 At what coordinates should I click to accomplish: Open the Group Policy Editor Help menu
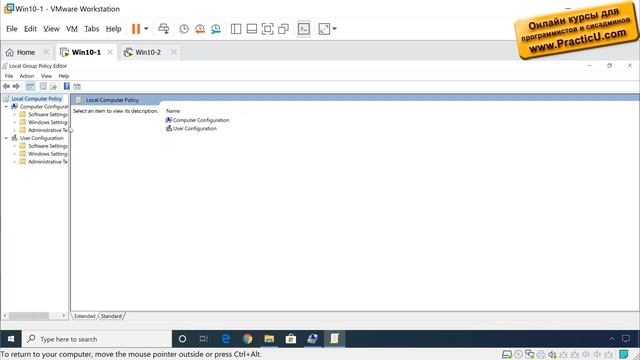point(64,76)
